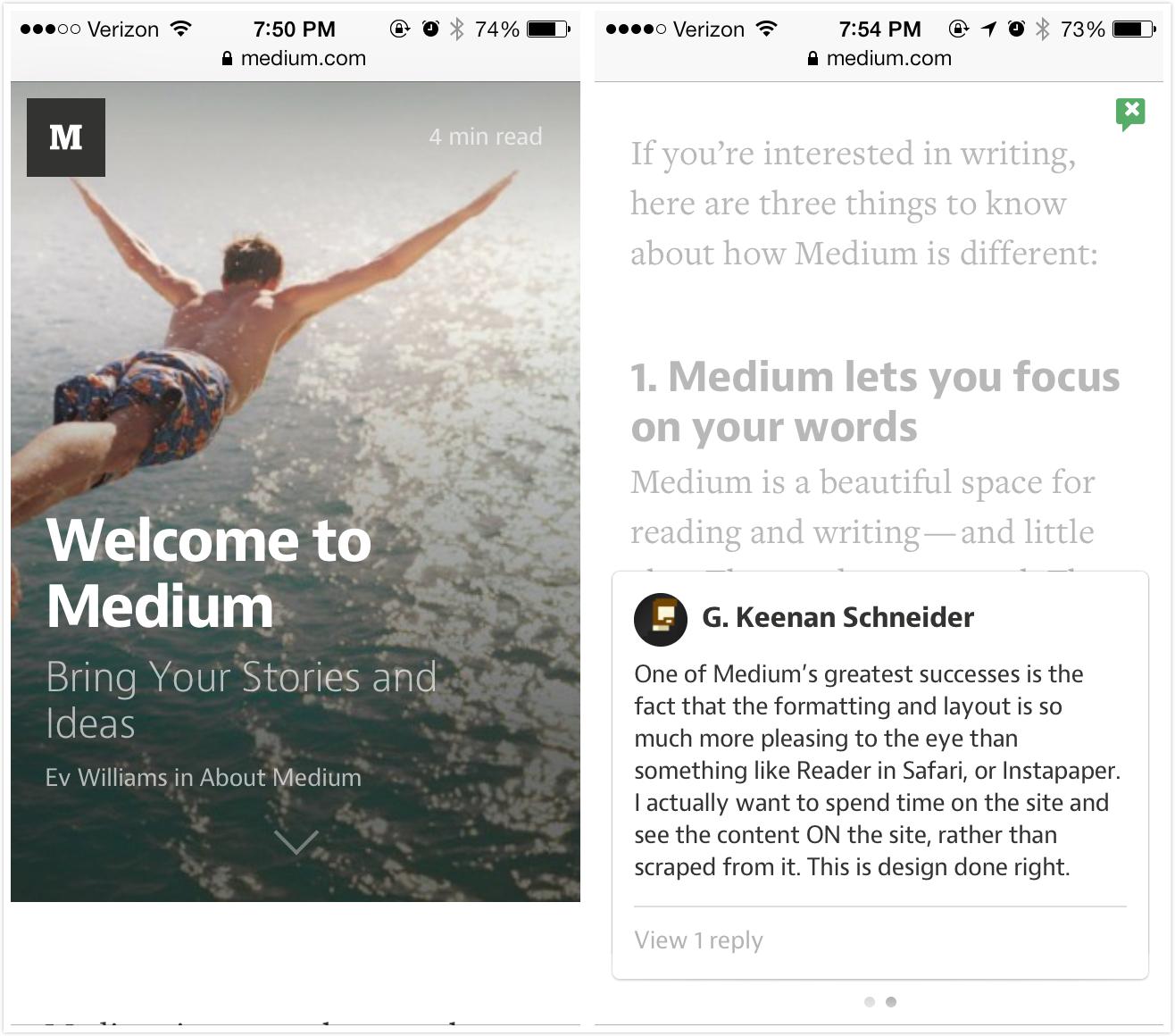Tap the location arrow icon in status bar

(x=988, y=29)
